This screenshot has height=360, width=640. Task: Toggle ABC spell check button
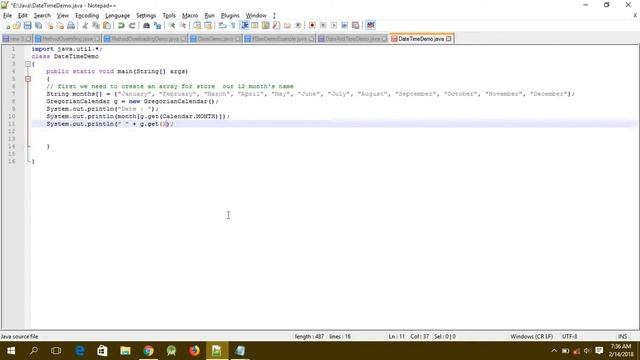pyautogui.click(x=370, y=25)
